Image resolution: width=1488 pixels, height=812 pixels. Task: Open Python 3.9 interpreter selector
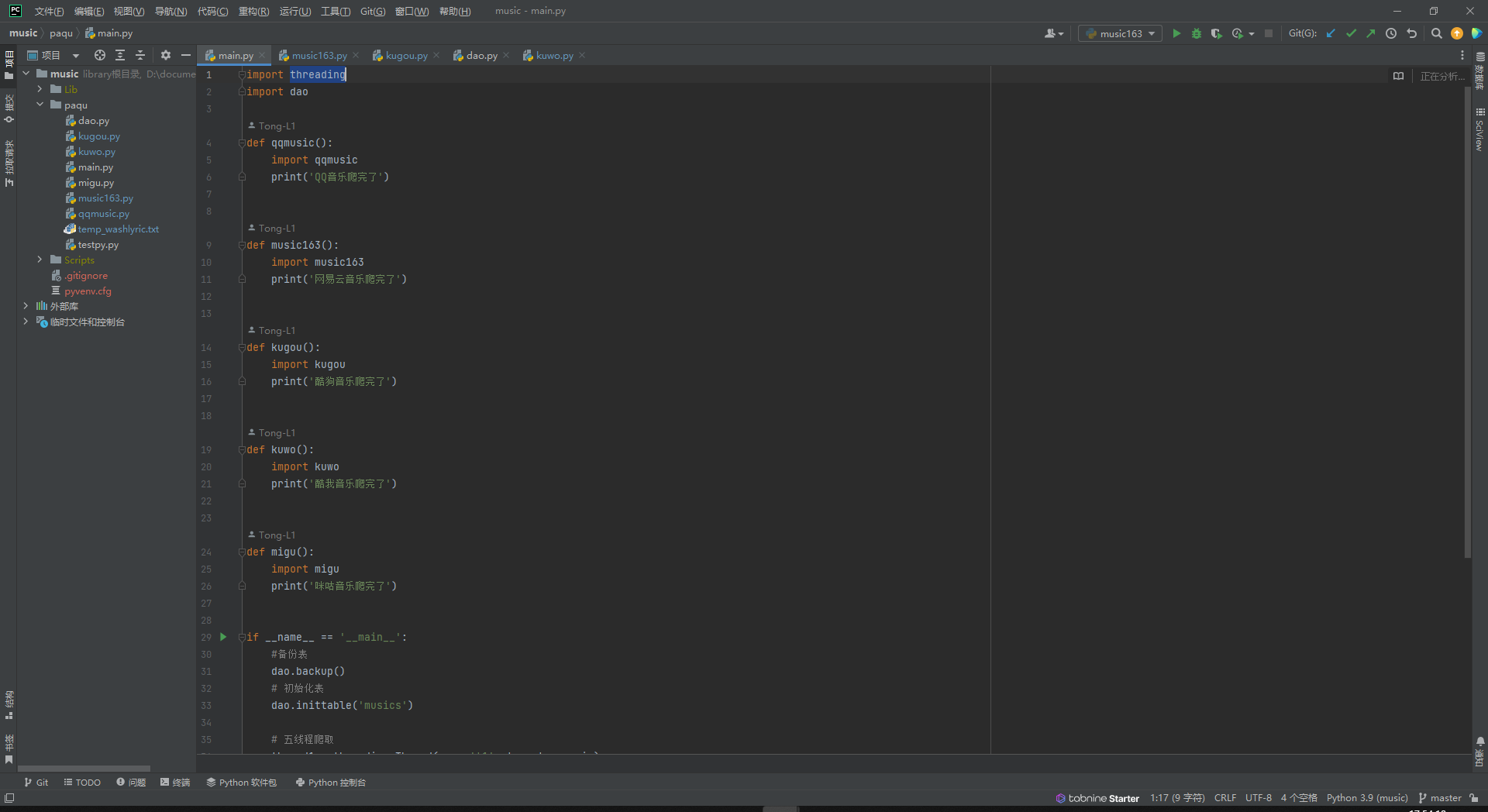click(x=1367, y=798)
